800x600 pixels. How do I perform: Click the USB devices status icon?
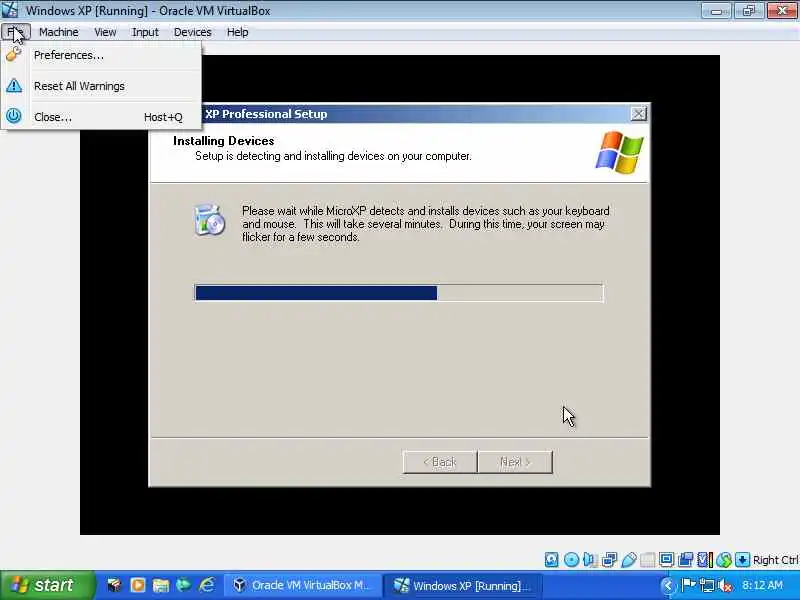point(629,560)
